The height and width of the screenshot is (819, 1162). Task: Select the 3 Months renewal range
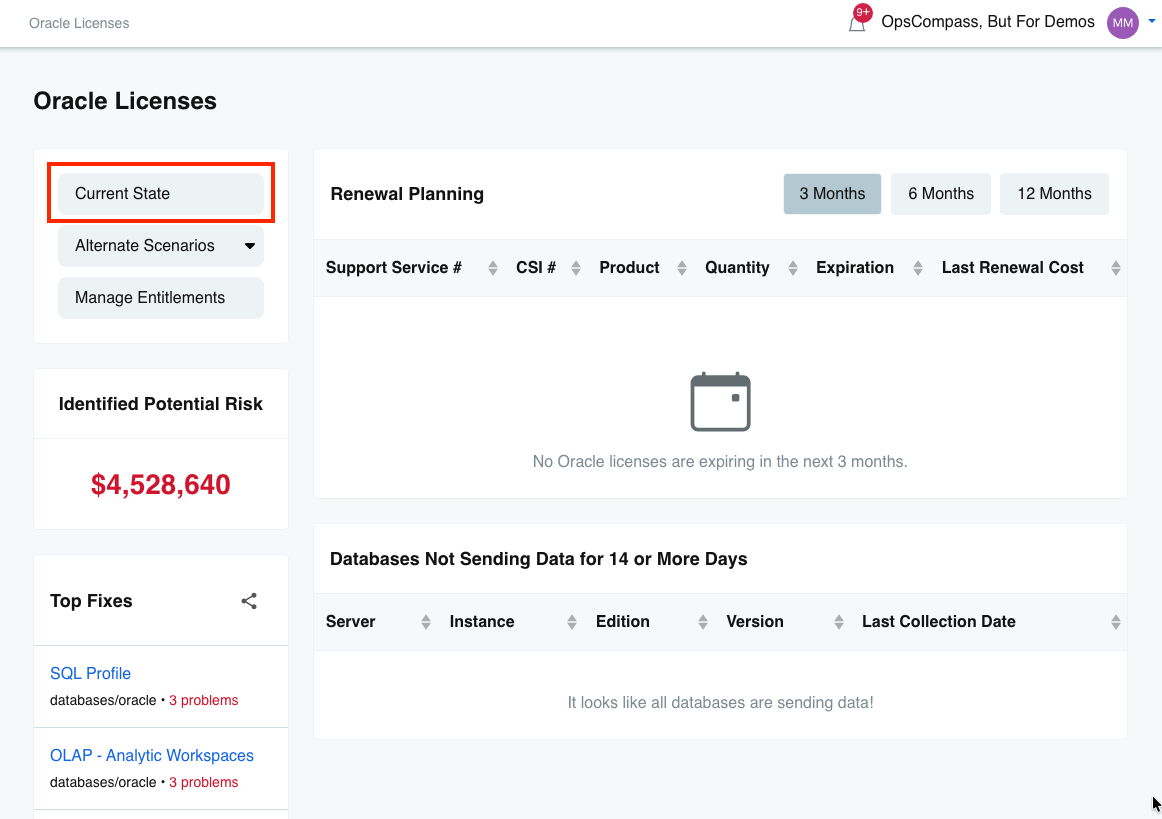tap(832, 194)
